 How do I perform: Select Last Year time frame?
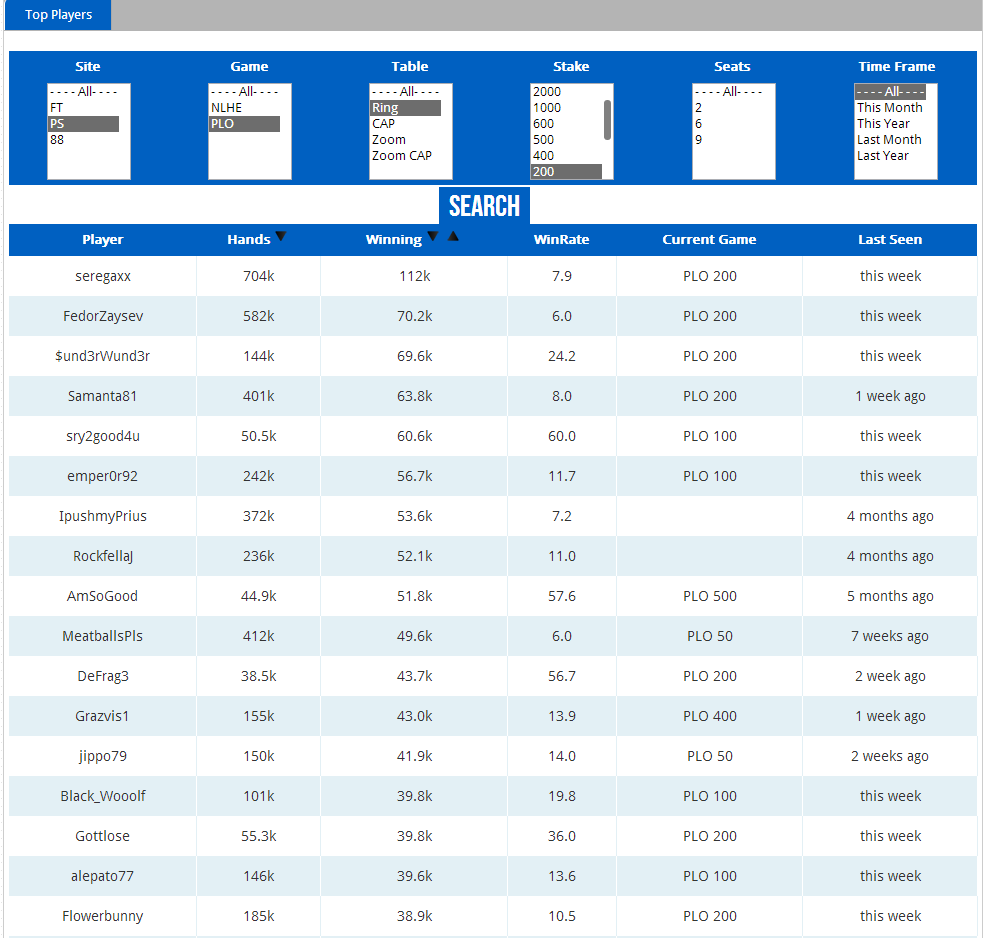click(x=890, y=155)
